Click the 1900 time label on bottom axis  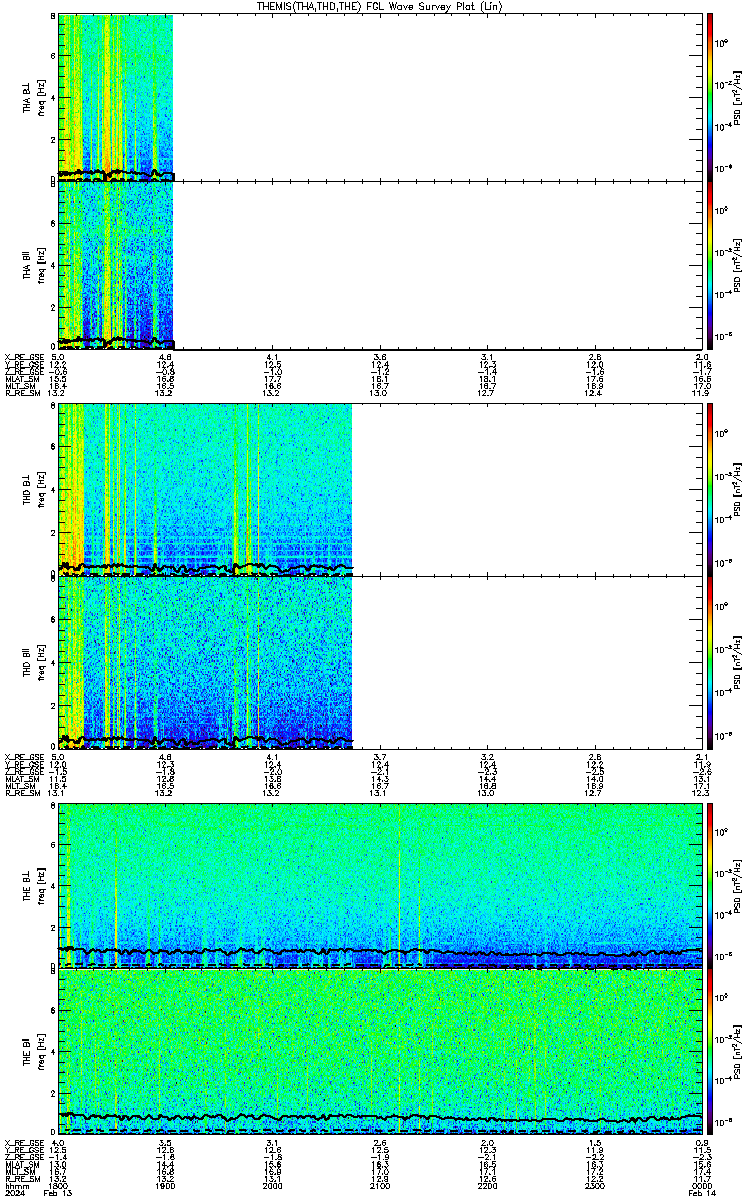pyautogui.click(x=166, y=1185)
